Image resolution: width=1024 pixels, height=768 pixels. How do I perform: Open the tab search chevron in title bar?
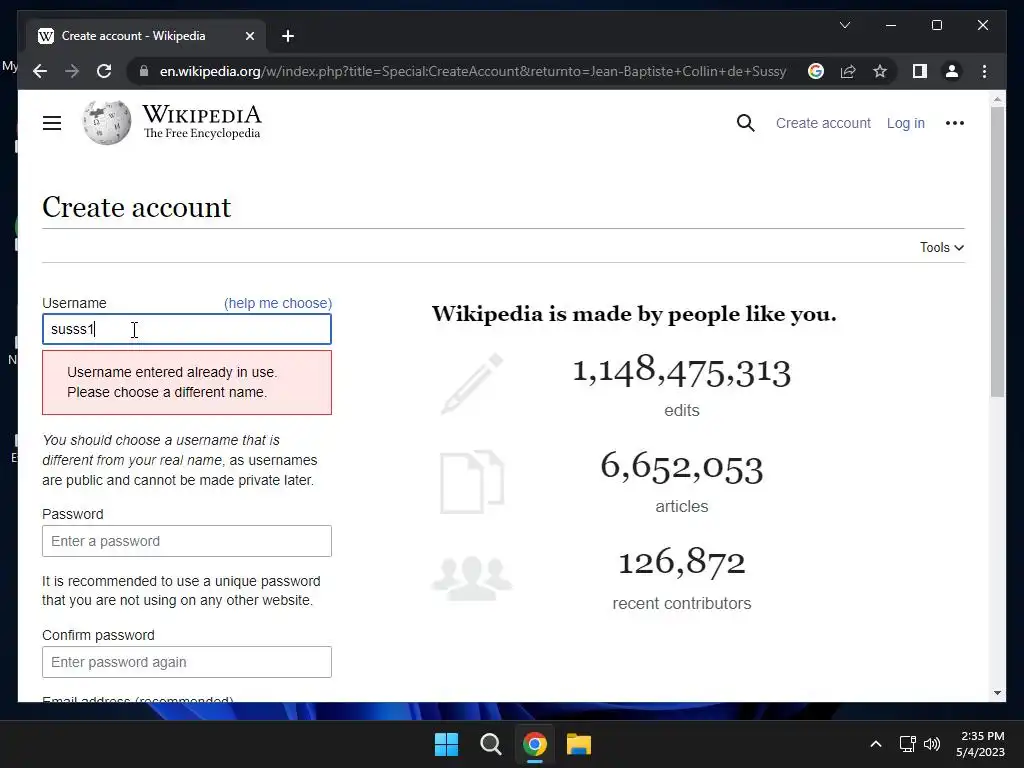click(x=844, y=25)
